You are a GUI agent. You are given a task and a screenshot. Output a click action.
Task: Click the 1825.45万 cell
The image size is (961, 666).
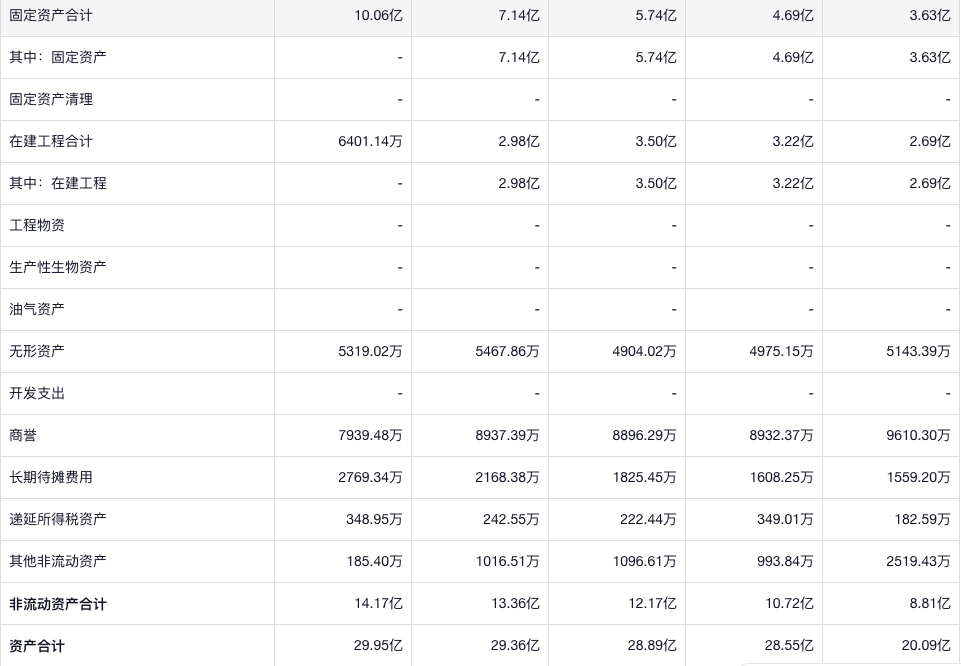click(x=644, y=477)
